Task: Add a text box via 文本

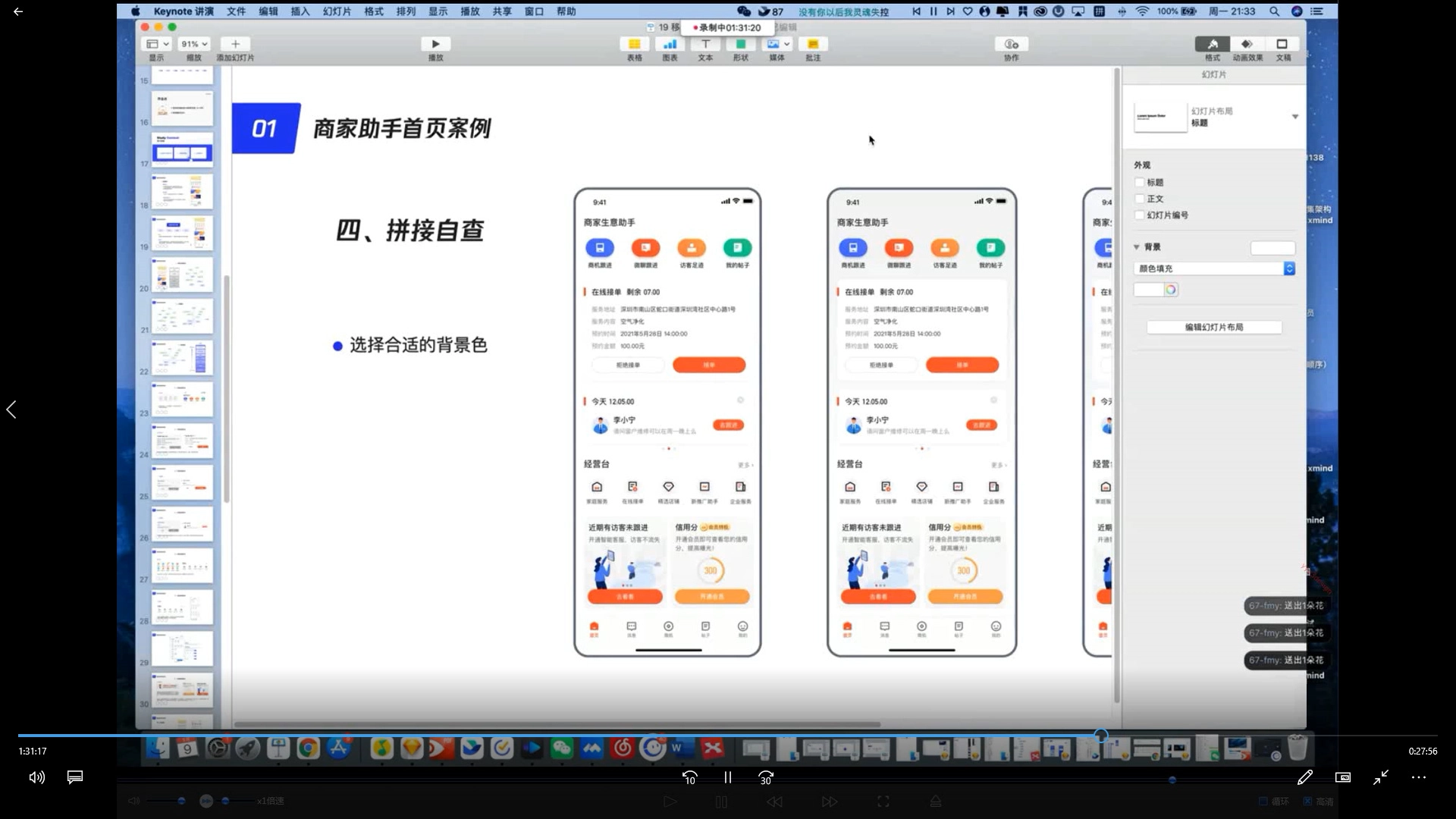Action: click(x=705, y=44)
